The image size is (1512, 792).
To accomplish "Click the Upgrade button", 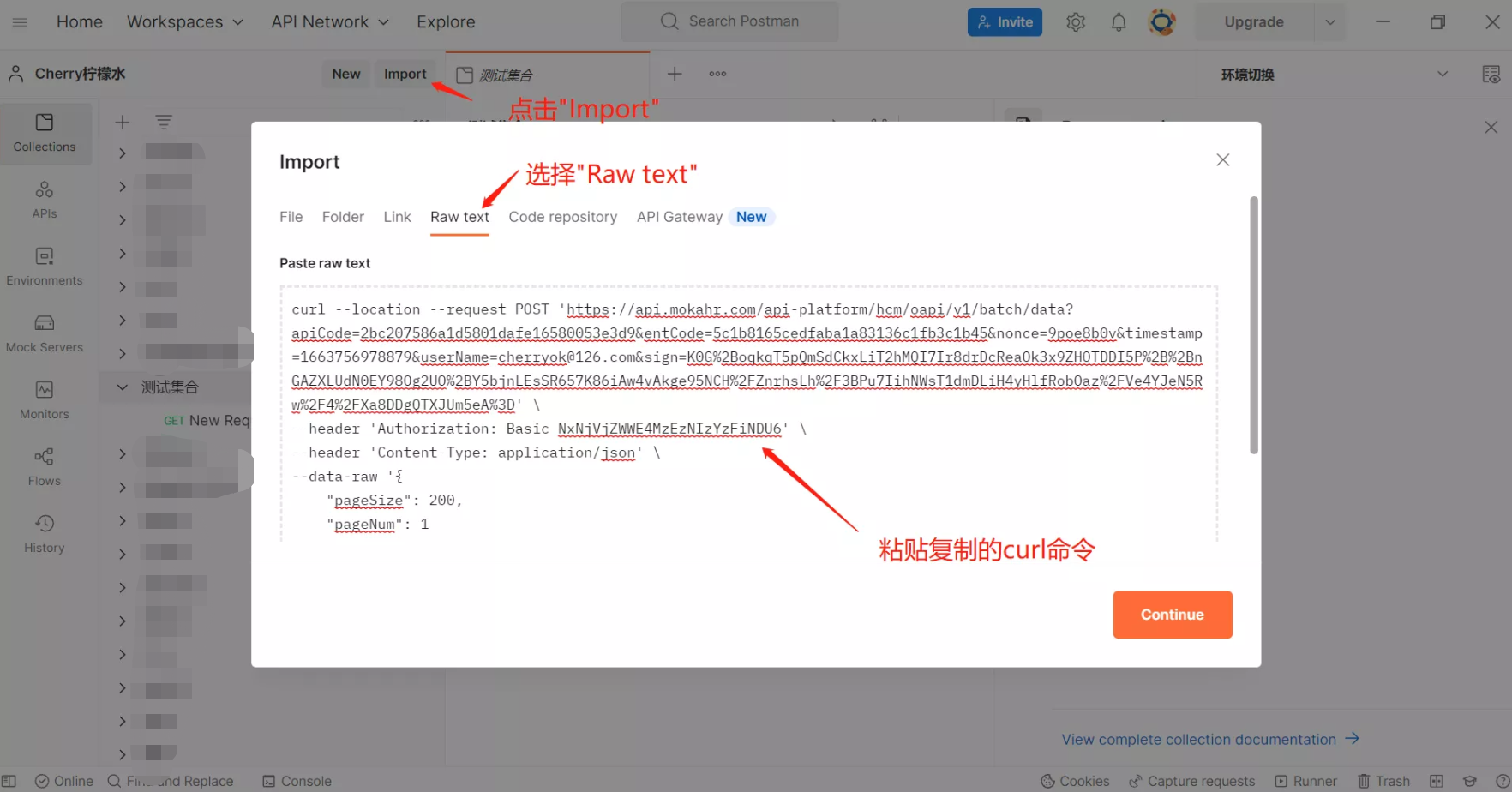I will pos(1254,22).
